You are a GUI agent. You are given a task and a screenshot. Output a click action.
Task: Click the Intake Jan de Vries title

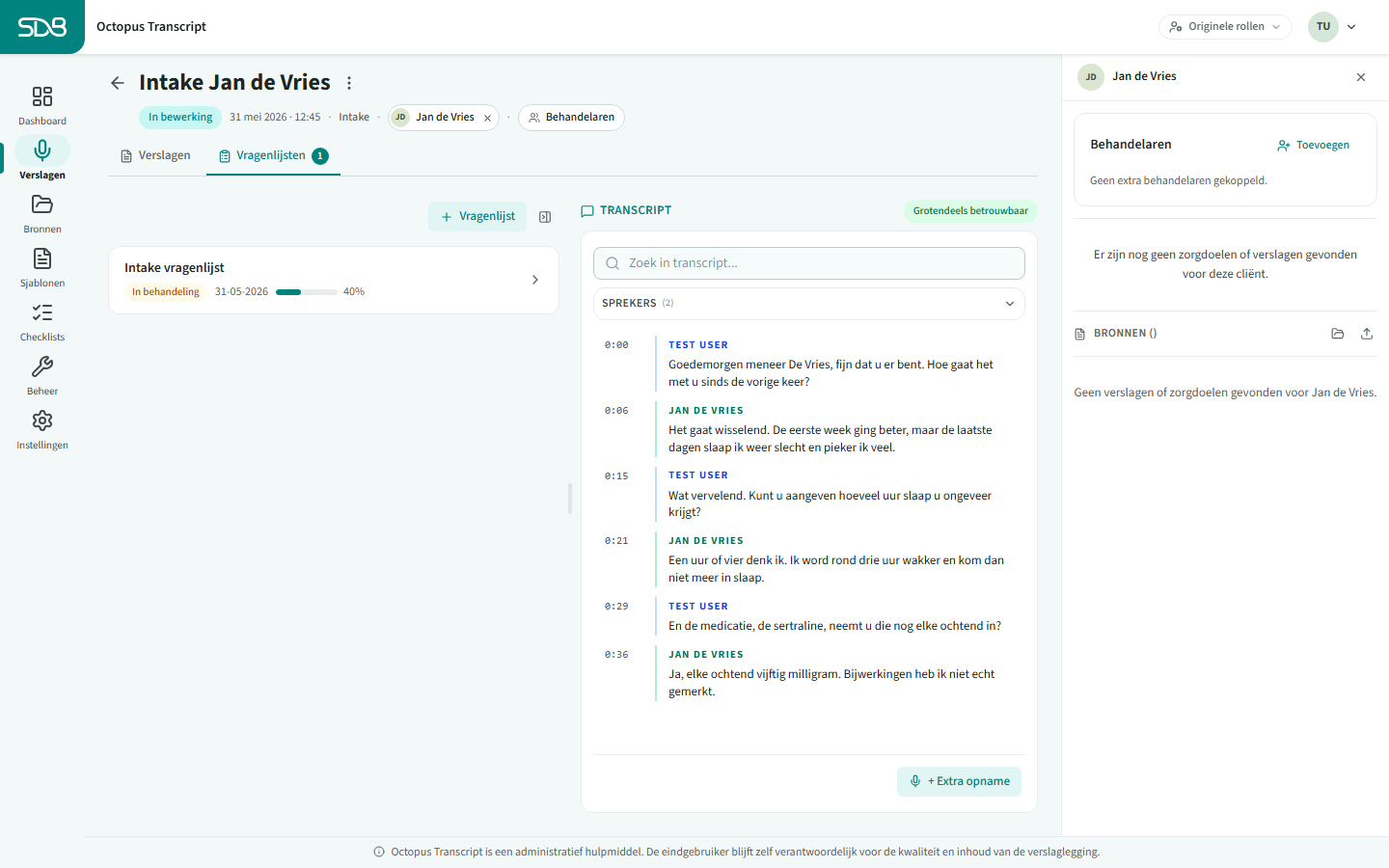click(234, 83)
